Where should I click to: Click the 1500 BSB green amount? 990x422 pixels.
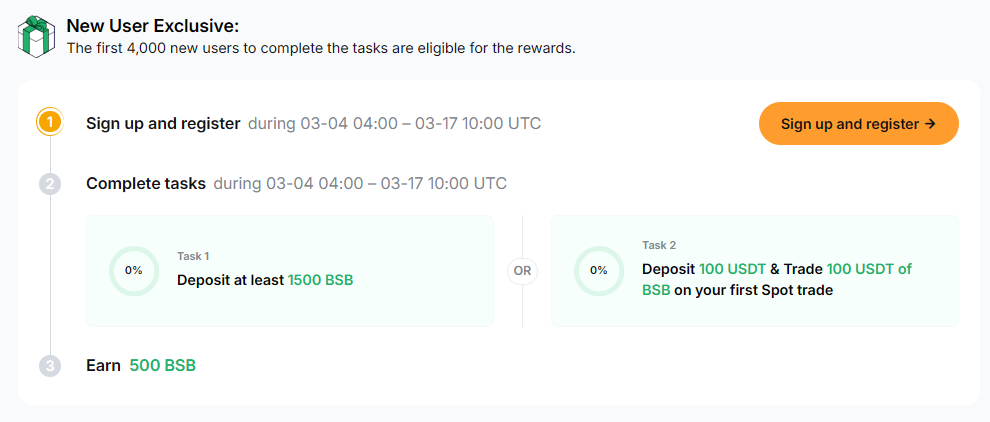pos(320,280)
